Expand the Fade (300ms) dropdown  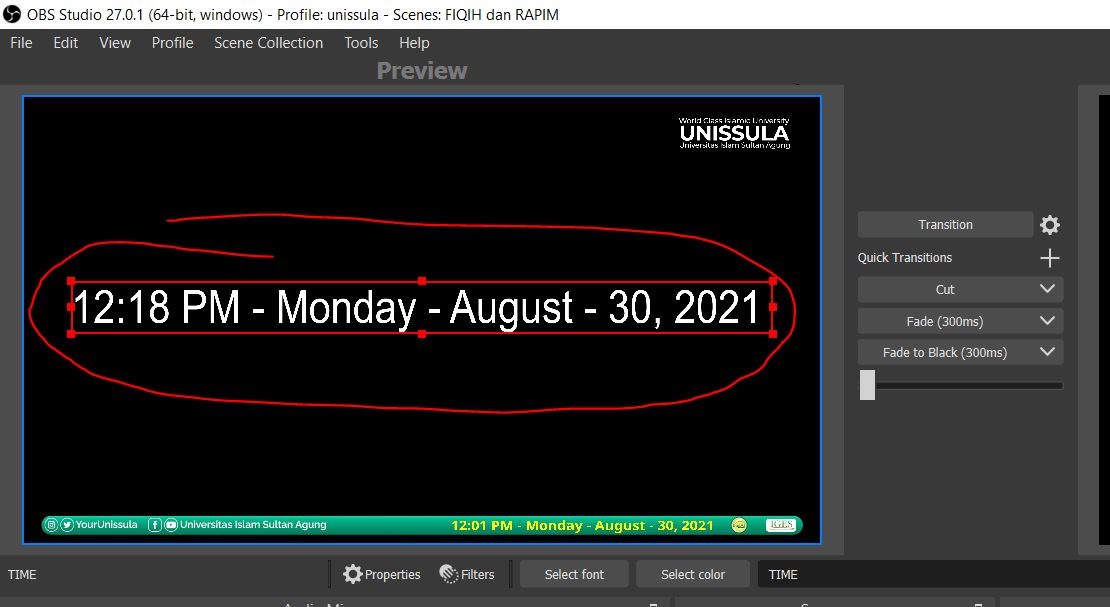click(x=1047, y=320)
